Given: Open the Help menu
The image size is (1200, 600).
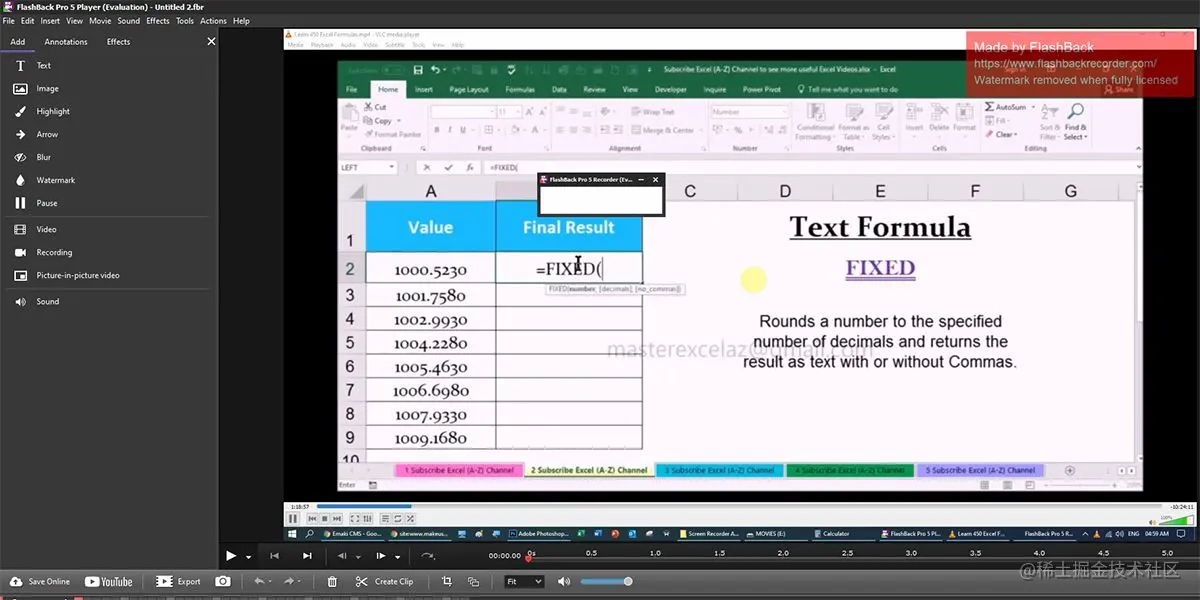Looking at the screenshot, I should click(241, 21).
